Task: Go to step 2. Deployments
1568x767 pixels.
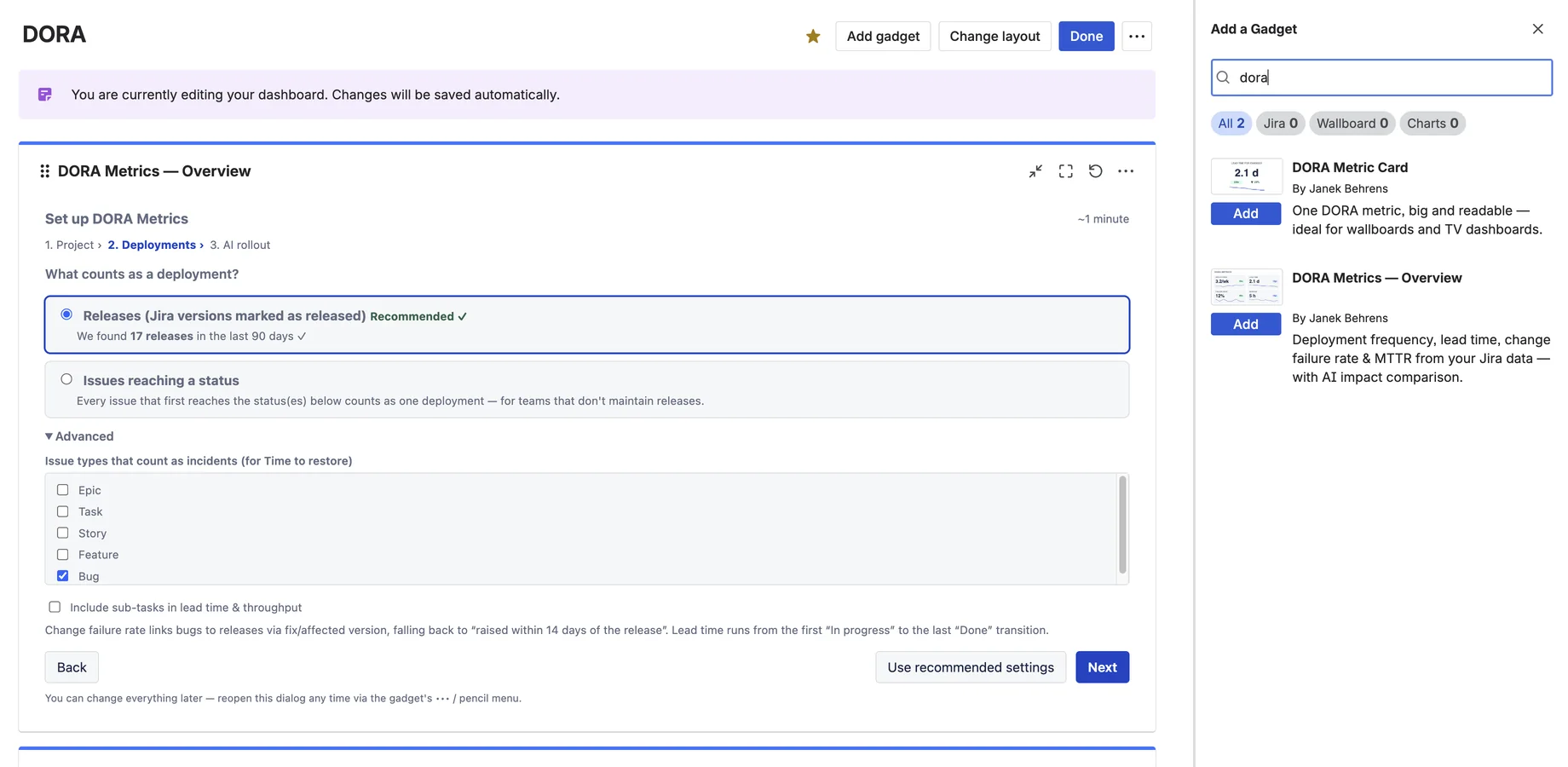Action: 152,245
